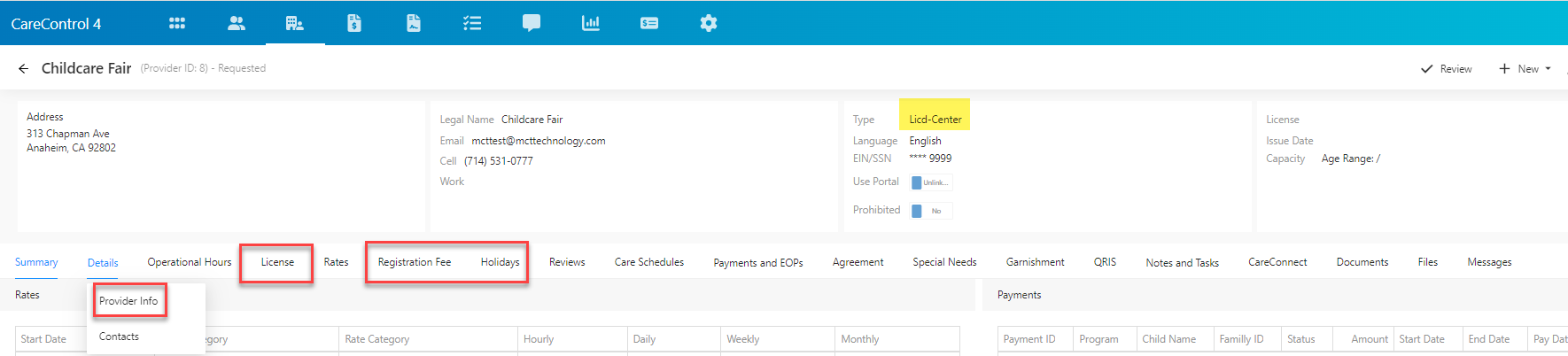This screenshot has width=1568, height=356.
Task: Open the payment check icon
Action: click(649, 23)
